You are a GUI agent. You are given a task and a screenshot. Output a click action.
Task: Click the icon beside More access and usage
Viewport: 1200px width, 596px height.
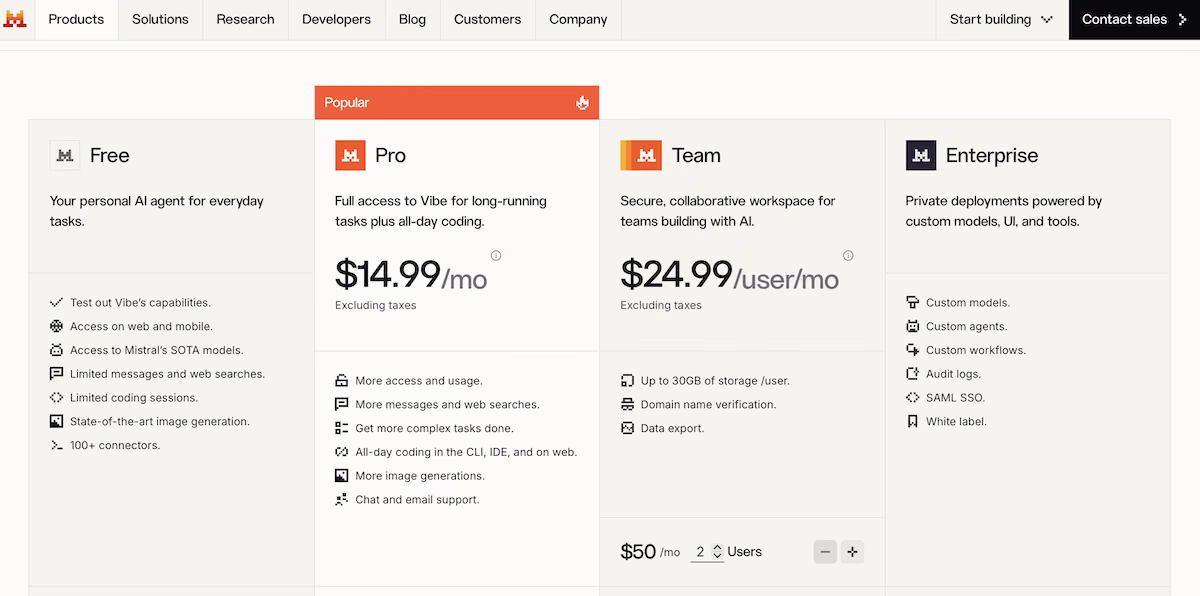pos(342,381)
